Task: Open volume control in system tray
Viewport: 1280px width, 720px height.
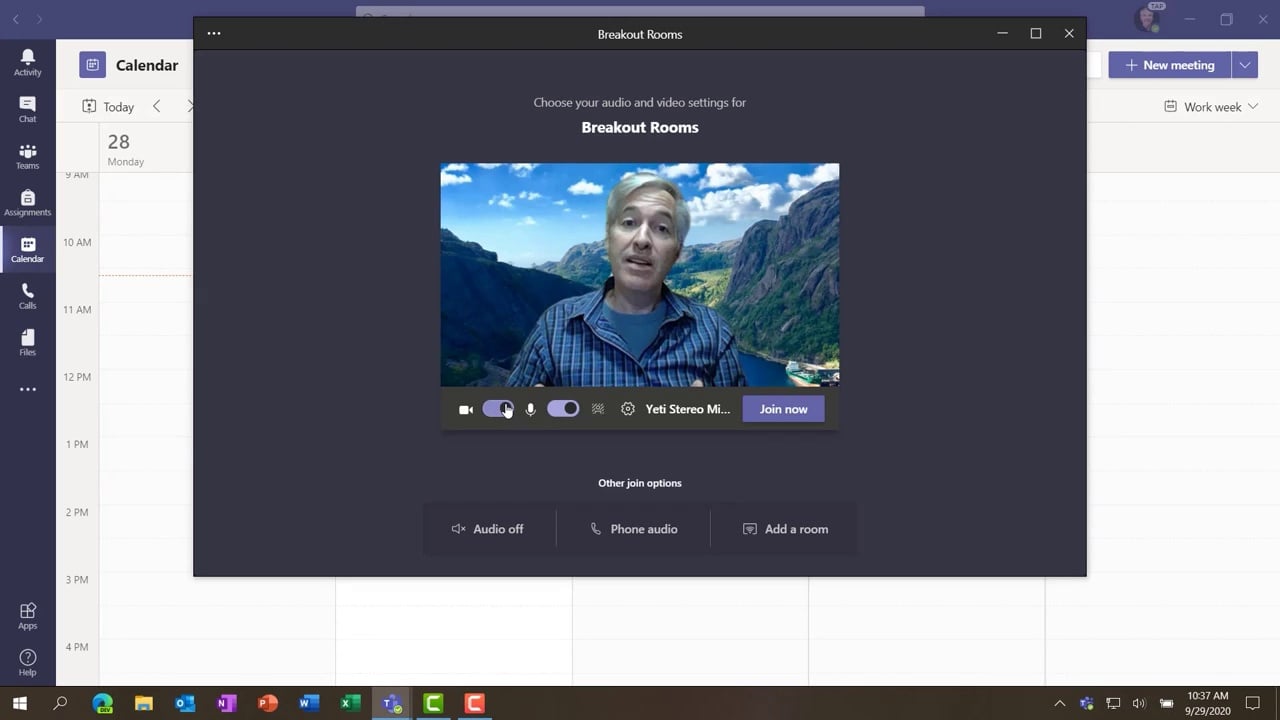Action: 1139,703
